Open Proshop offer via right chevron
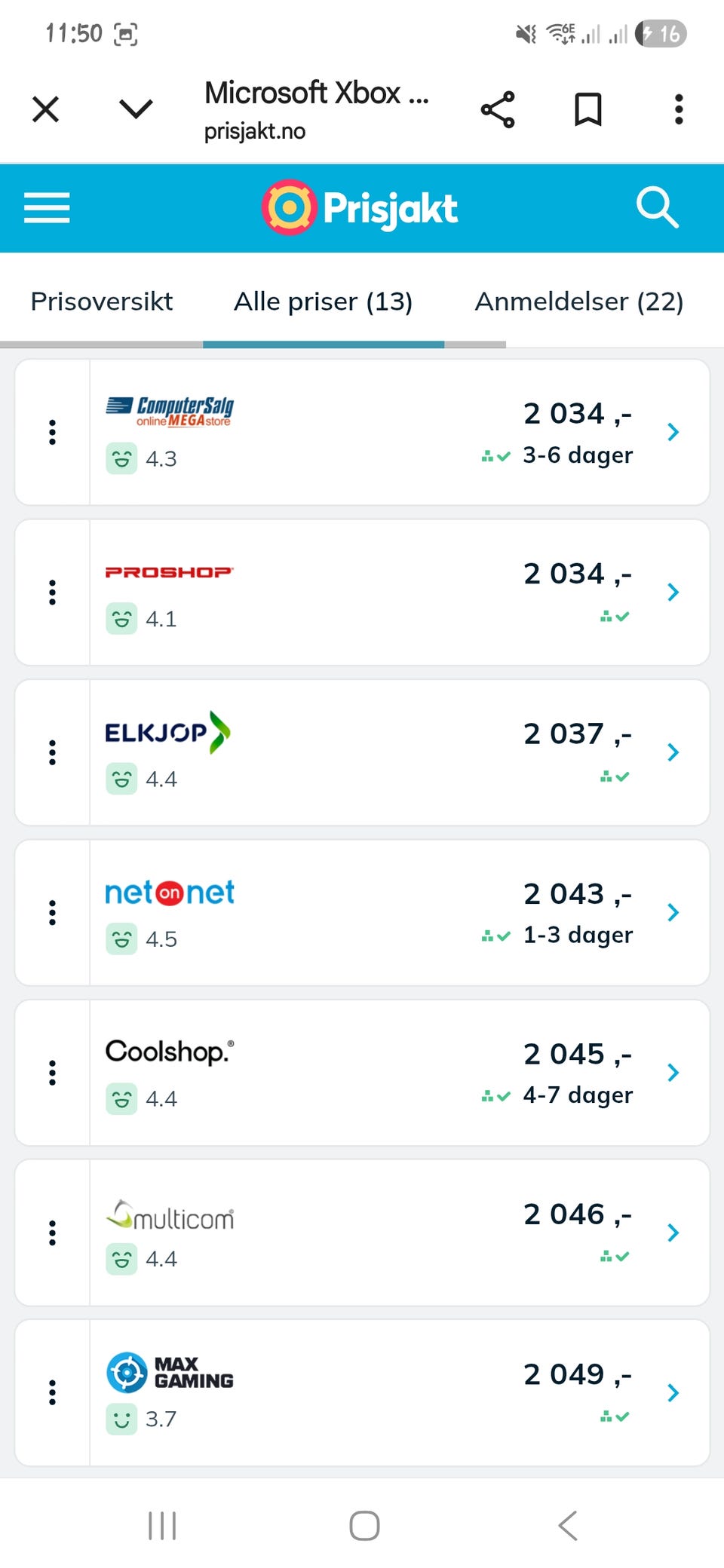Screen dimensions: 724x1568 pyautogui.click(x=673, y=593)
